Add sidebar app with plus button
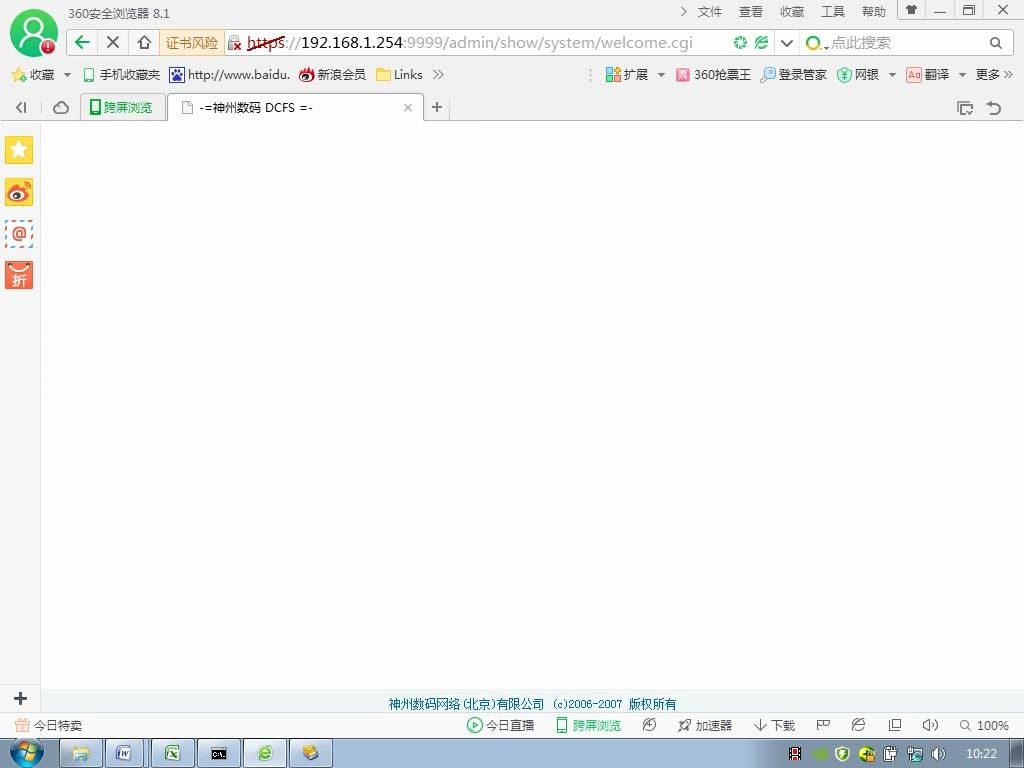This screenshot has width=1024, height=768. [20, 698]
